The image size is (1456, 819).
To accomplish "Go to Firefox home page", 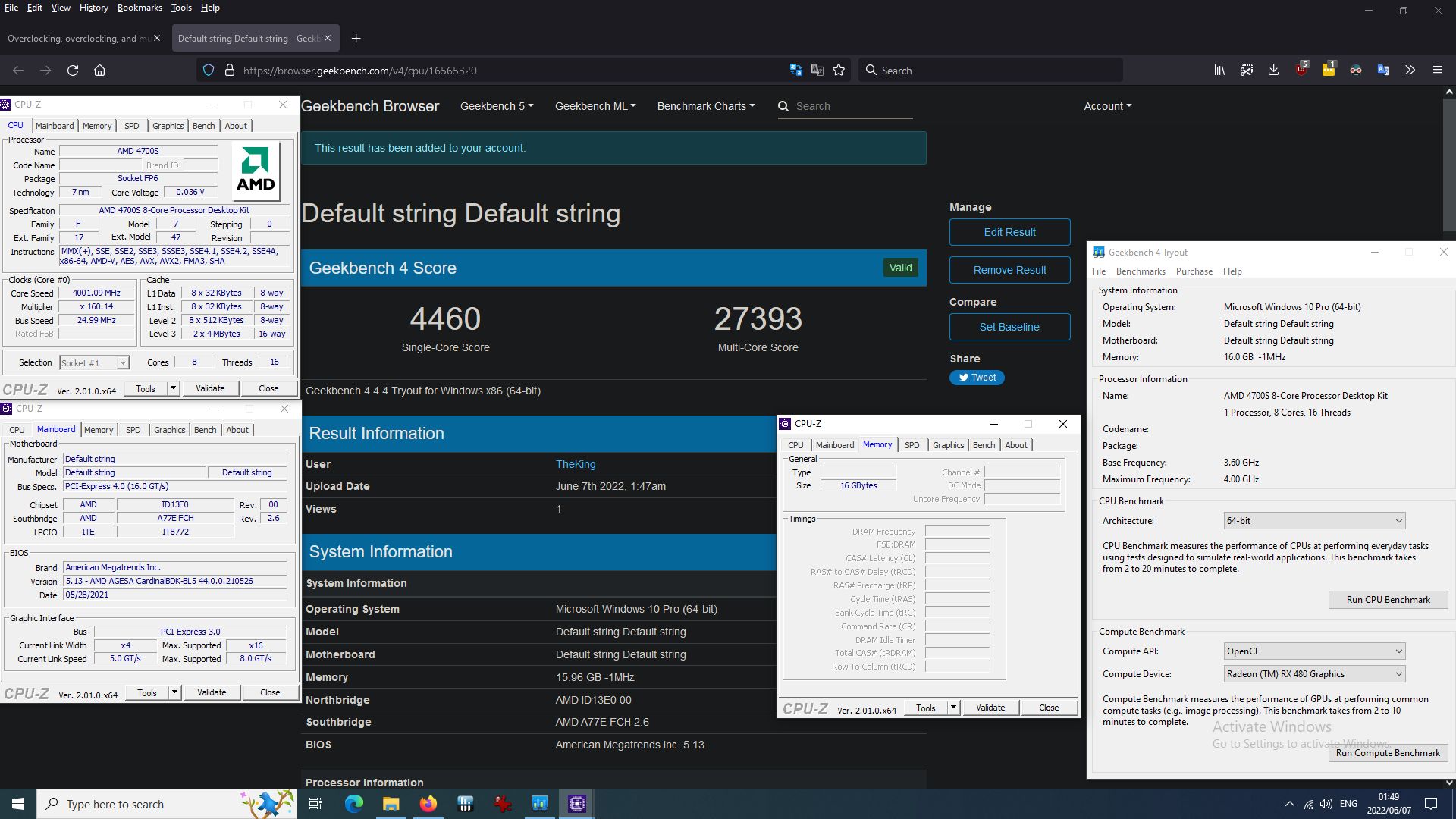I will [x=99, y=71].
